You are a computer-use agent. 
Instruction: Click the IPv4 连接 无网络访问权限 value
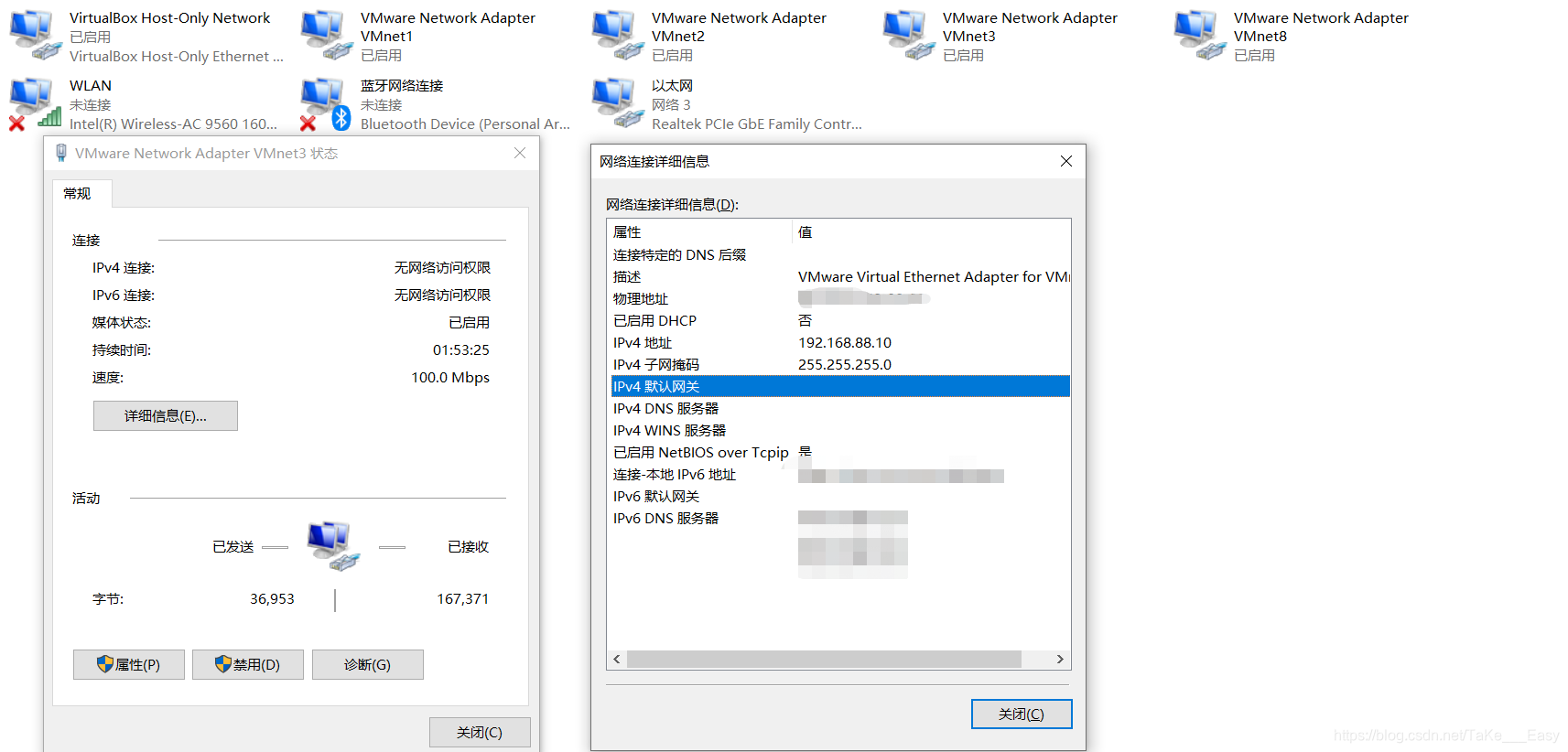442,267
